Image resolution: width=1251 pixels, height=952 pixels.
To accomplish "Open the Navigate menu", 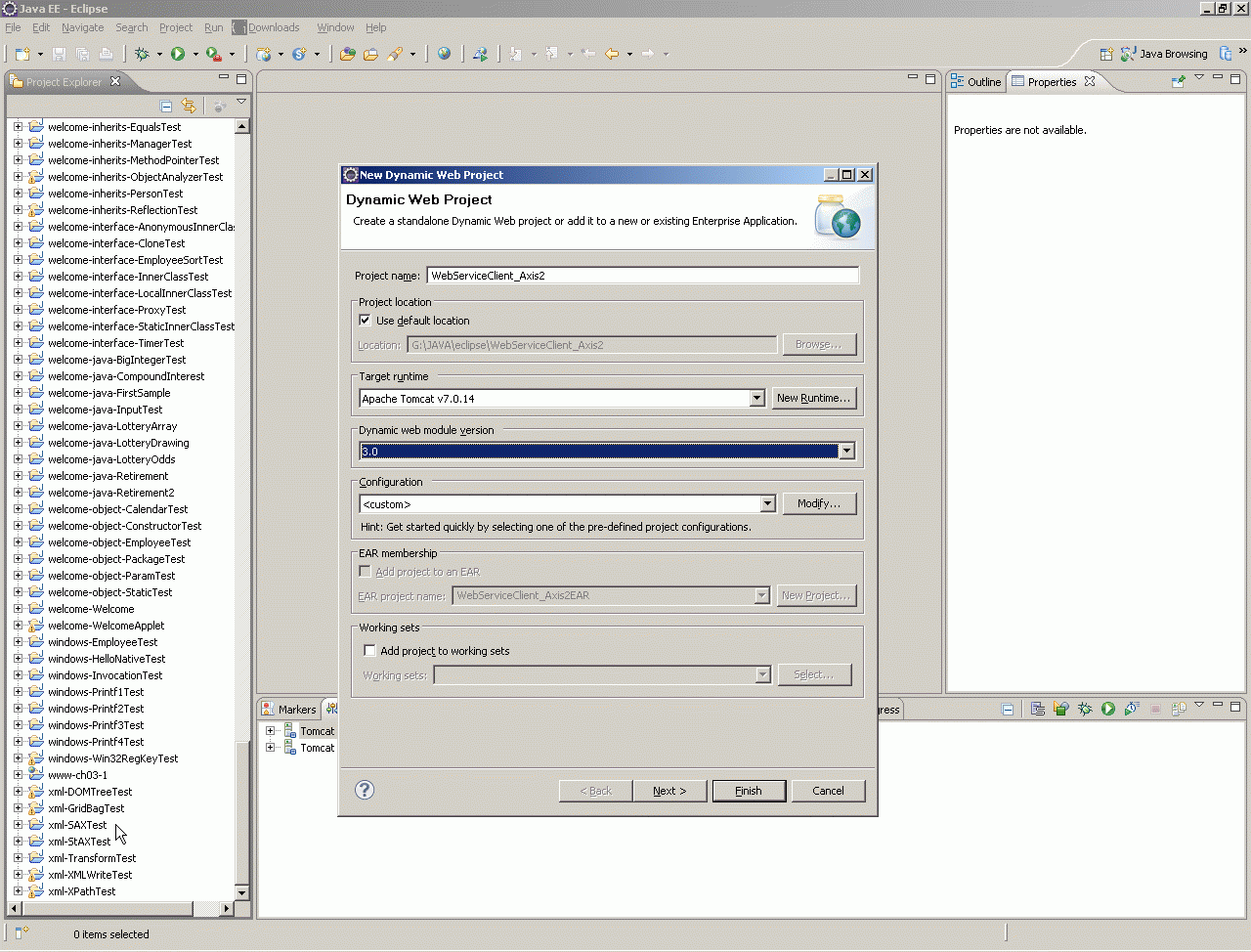I will coord(82,27).
